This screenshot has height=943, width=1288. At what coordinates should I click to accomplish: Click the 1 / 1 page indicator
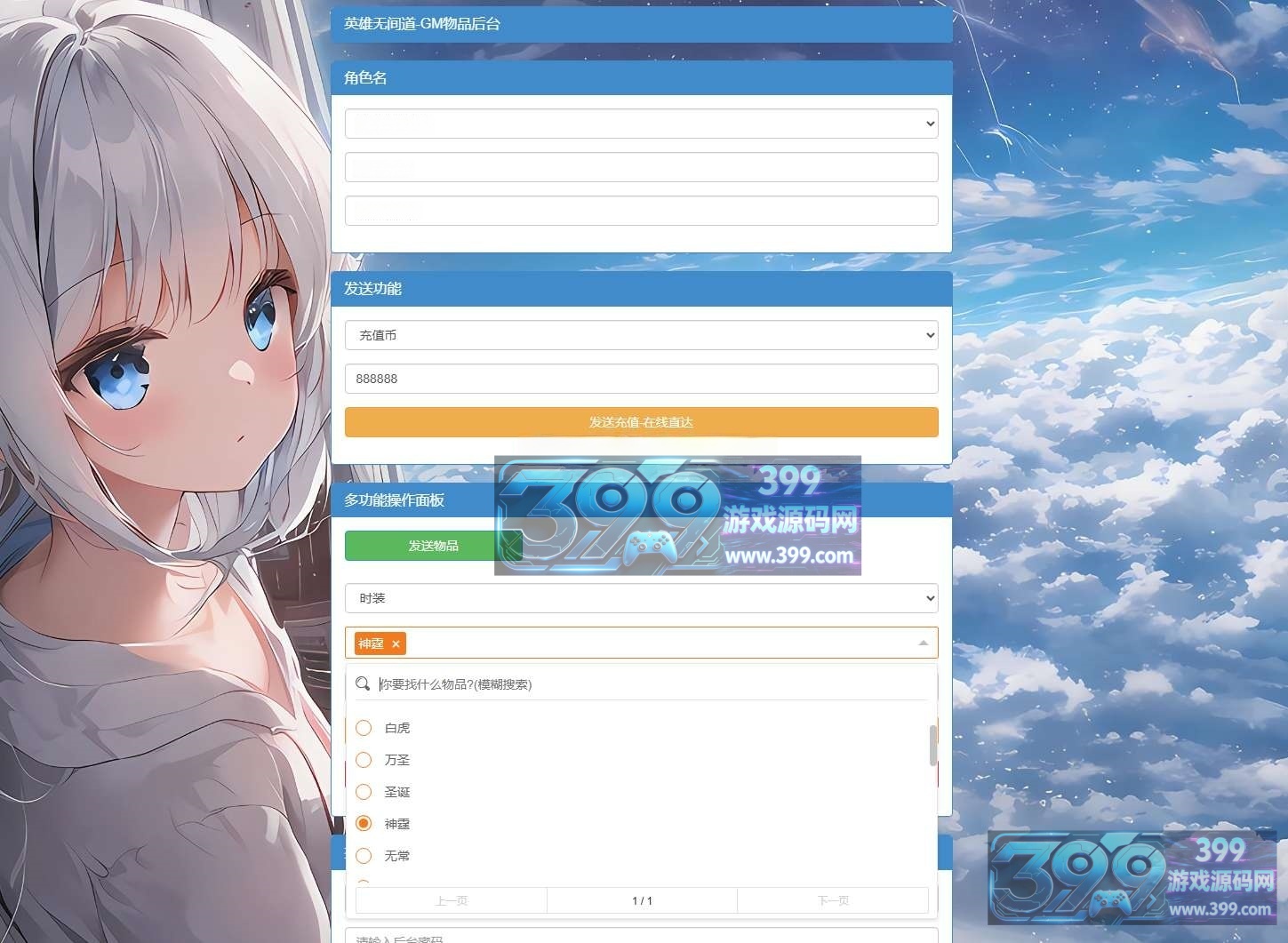pyautogui.click(x=642, y=900)
